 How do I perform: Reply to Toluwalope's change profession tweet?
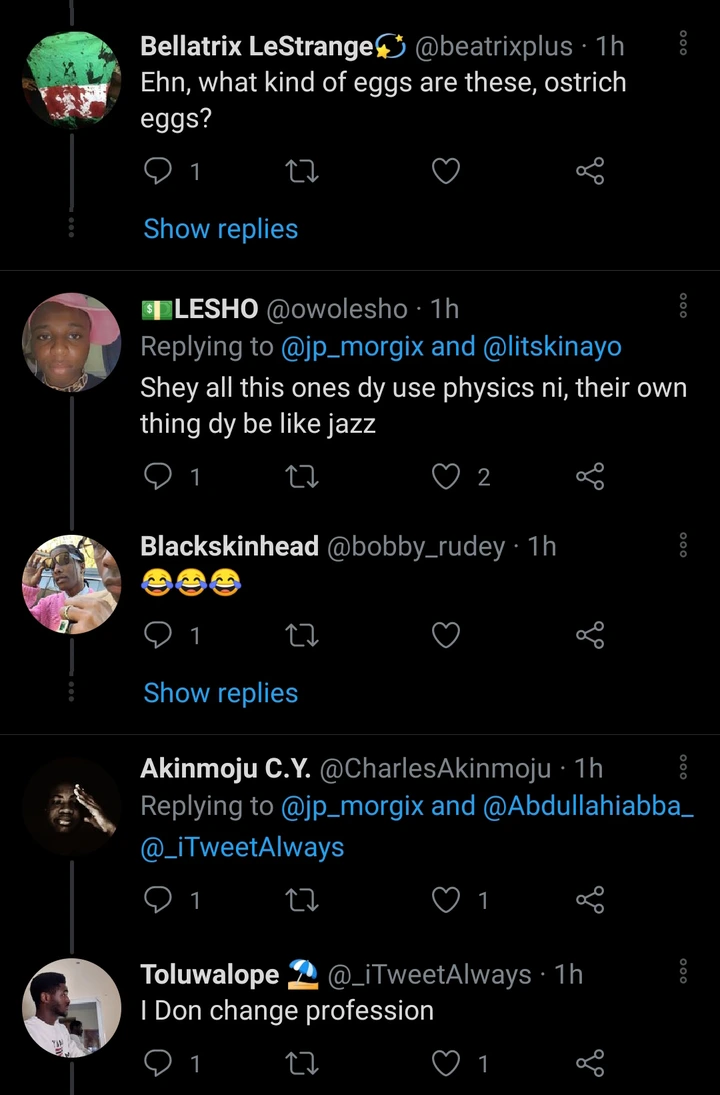[158, 1063]
